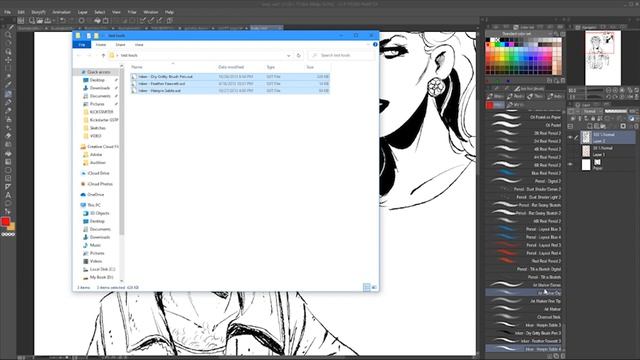Switch Explorer to details view icon
Screen dimensions: 640x360
367,287
